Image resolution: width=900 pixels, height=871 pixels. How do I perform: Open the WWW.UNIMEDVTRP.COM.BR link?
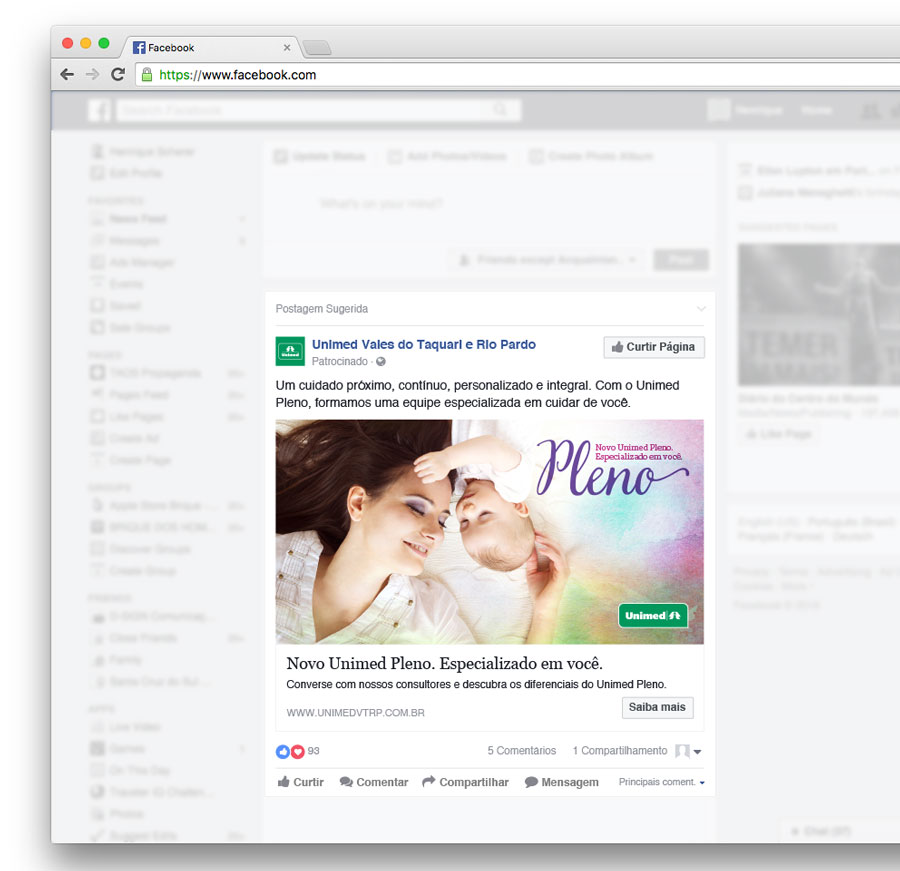pyautogui.click(x=355, y=713)
